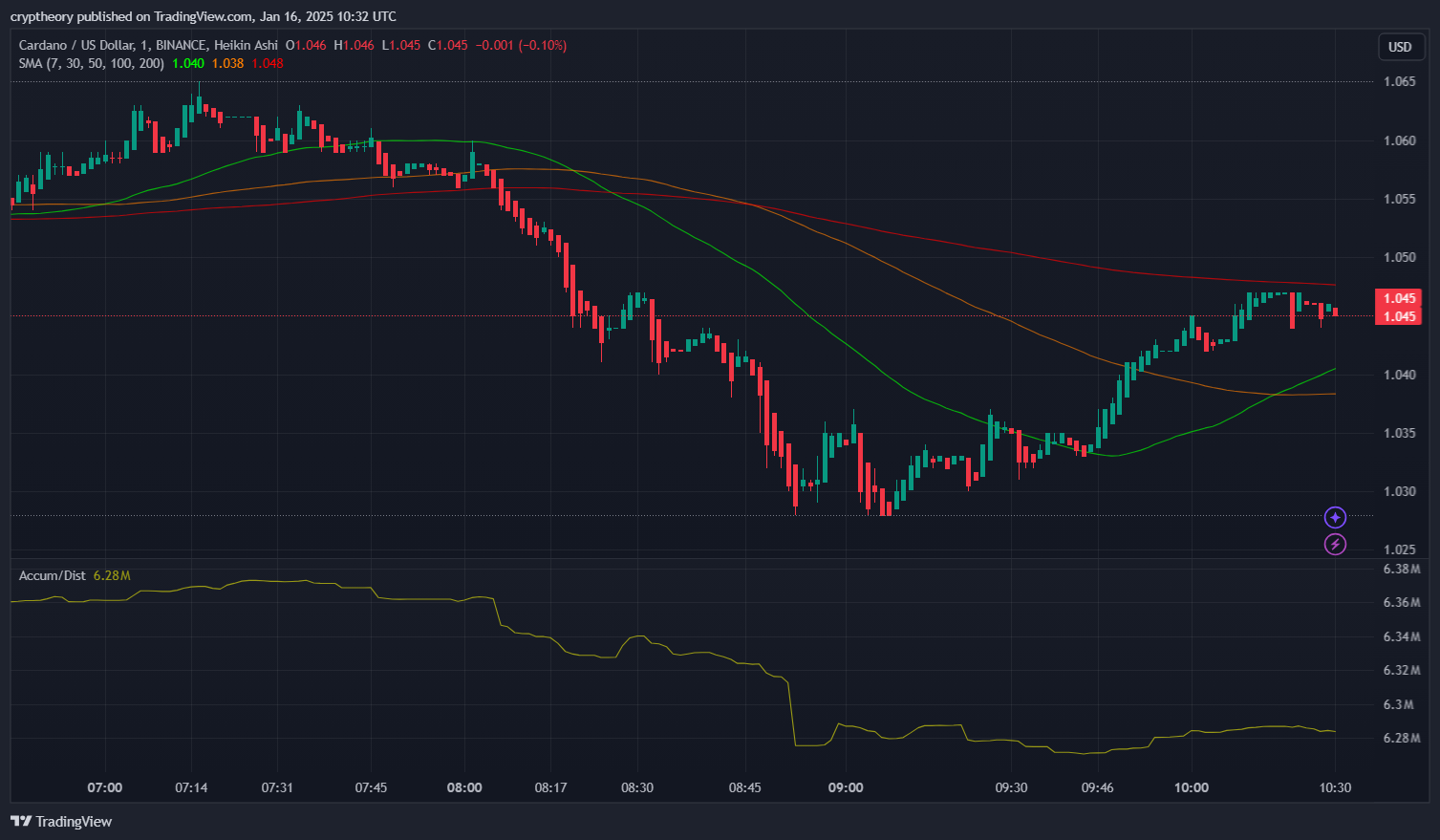Click the Accum/Dist value 6.28M in legend
1440x840 pixels.
(x=112, y=575)
